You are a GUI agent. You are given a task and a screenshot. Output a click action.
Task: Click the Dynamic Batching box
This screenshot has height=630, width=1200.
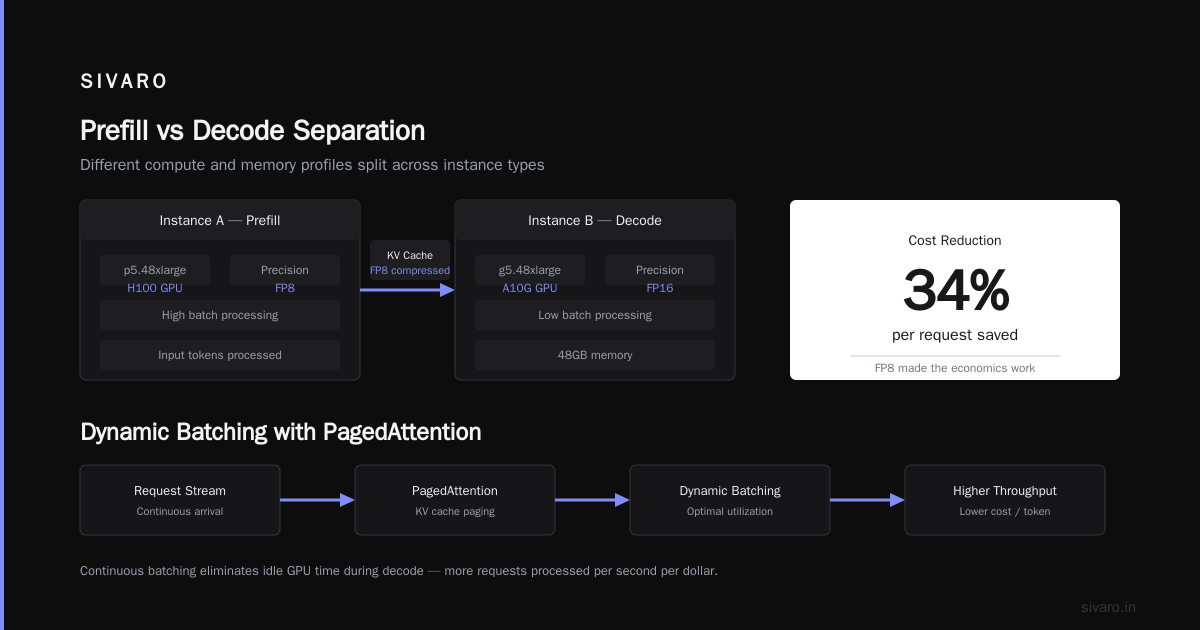coord(730,500)
